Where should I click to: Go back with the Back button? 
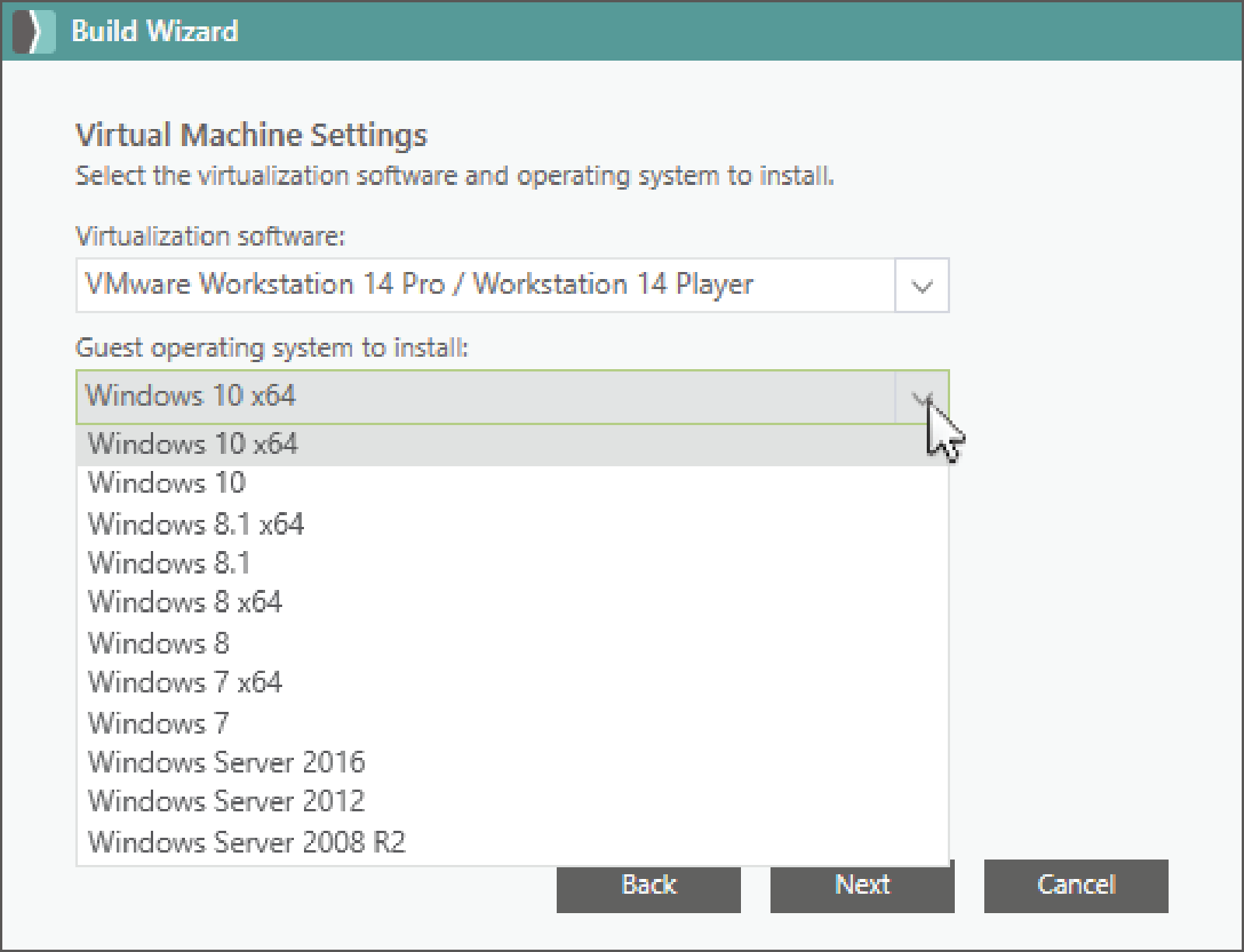(648, 885)
